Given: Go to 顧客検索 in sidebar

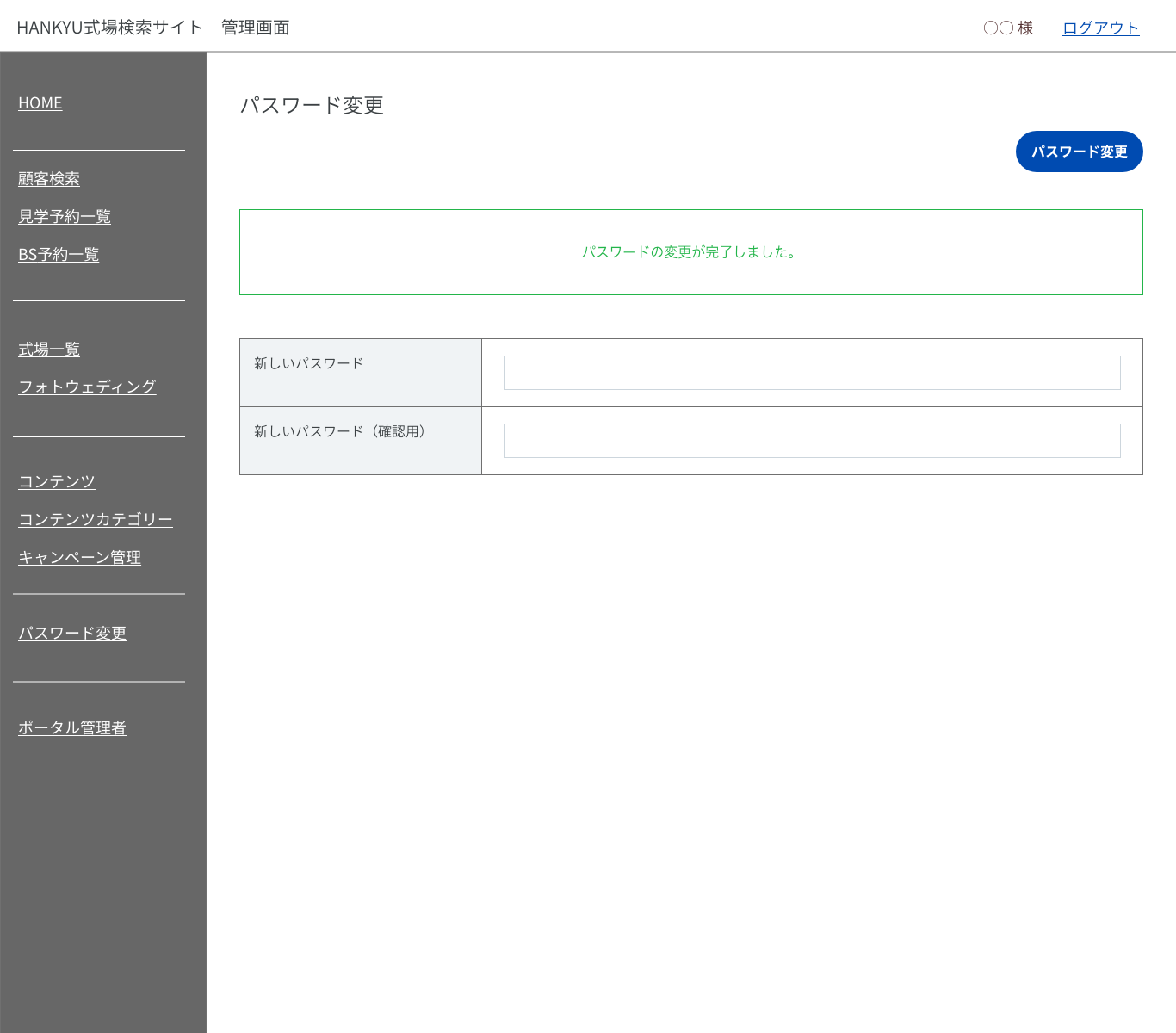Looking at the screenshot, I should pyautogui.click(x=49, y=179).
